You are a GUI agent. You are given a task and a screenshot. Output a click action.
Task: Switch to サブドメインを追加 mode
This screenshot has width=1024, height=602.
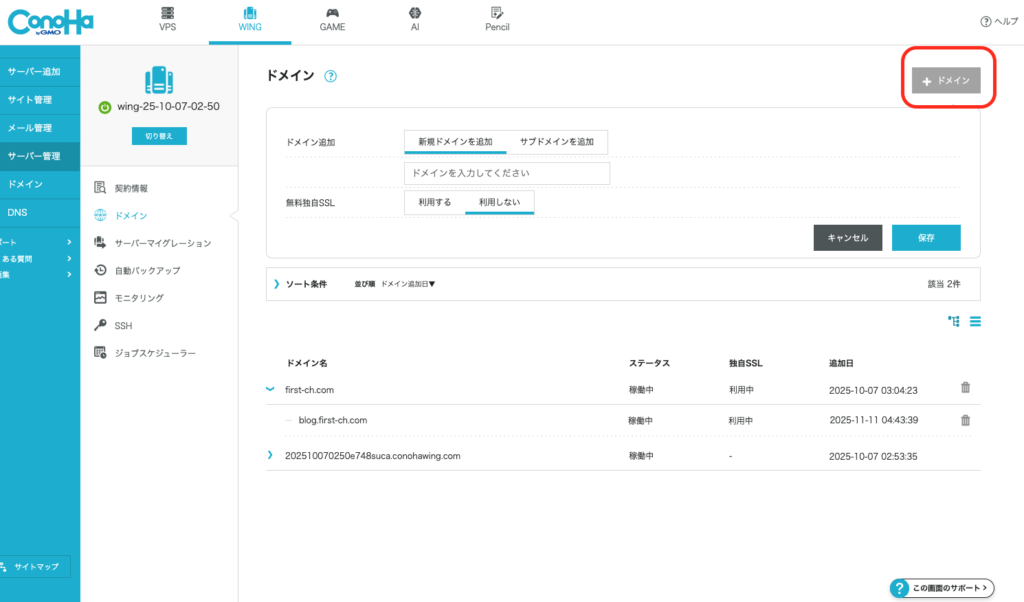[557, 142]
